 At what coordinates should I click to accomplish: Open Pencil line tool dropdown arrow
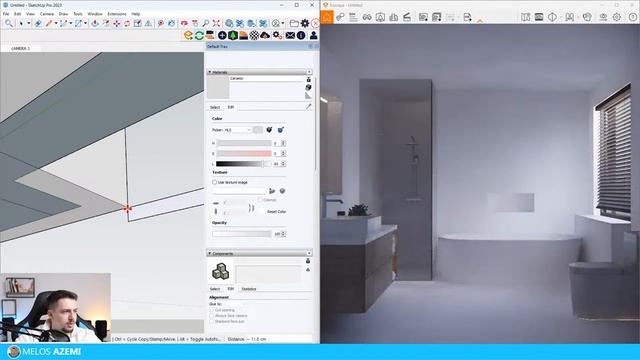point(56,24)
